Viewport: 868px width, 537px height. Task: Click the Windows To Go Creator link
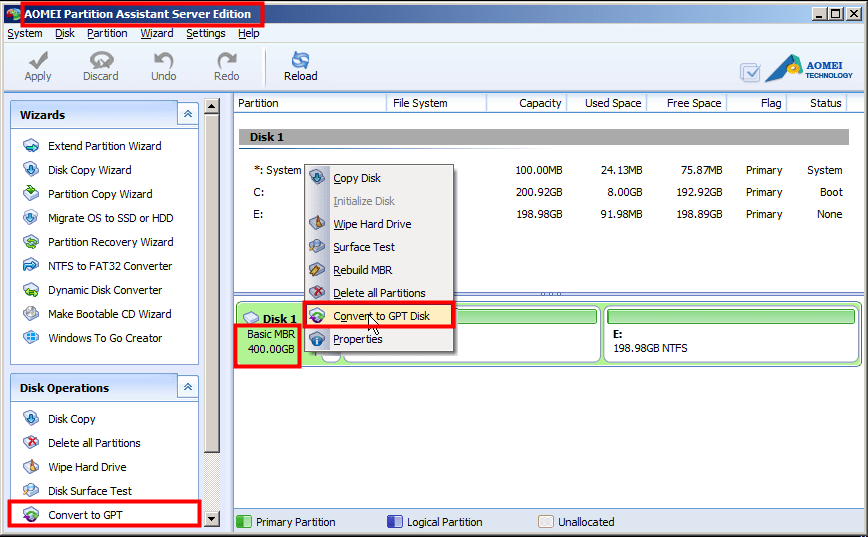105,338
